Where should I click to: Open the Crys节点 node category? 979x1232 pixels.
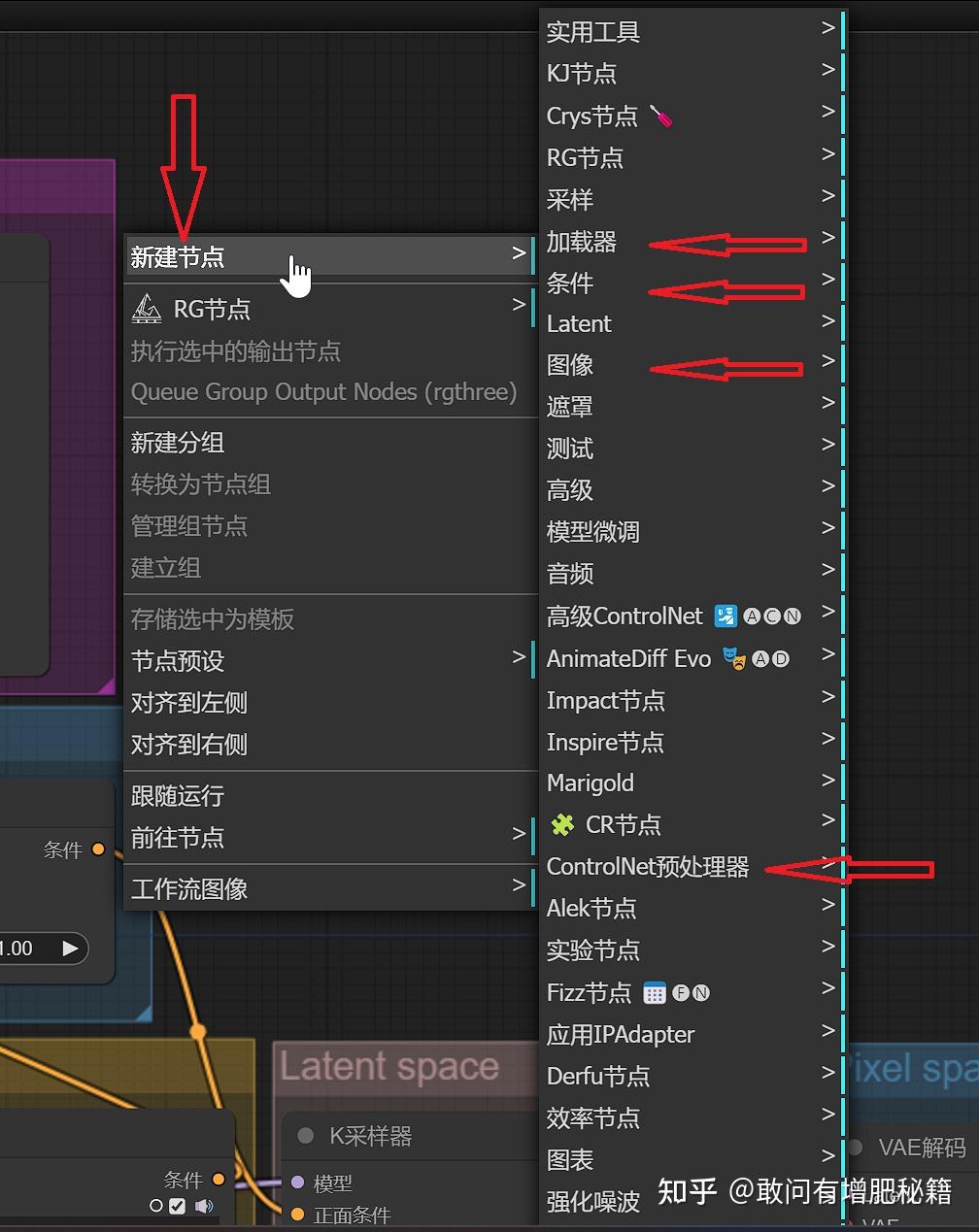click(692, 117)
